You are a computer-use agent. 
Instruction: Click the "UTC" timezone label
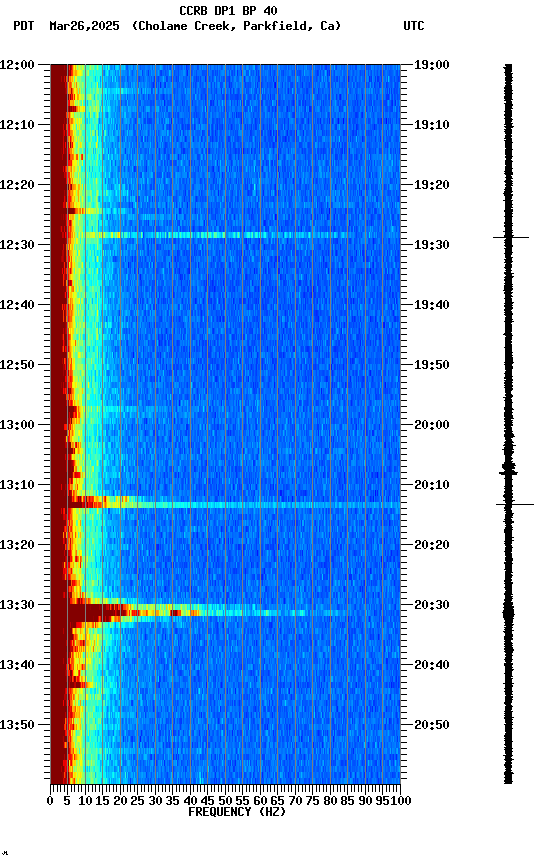414,26
